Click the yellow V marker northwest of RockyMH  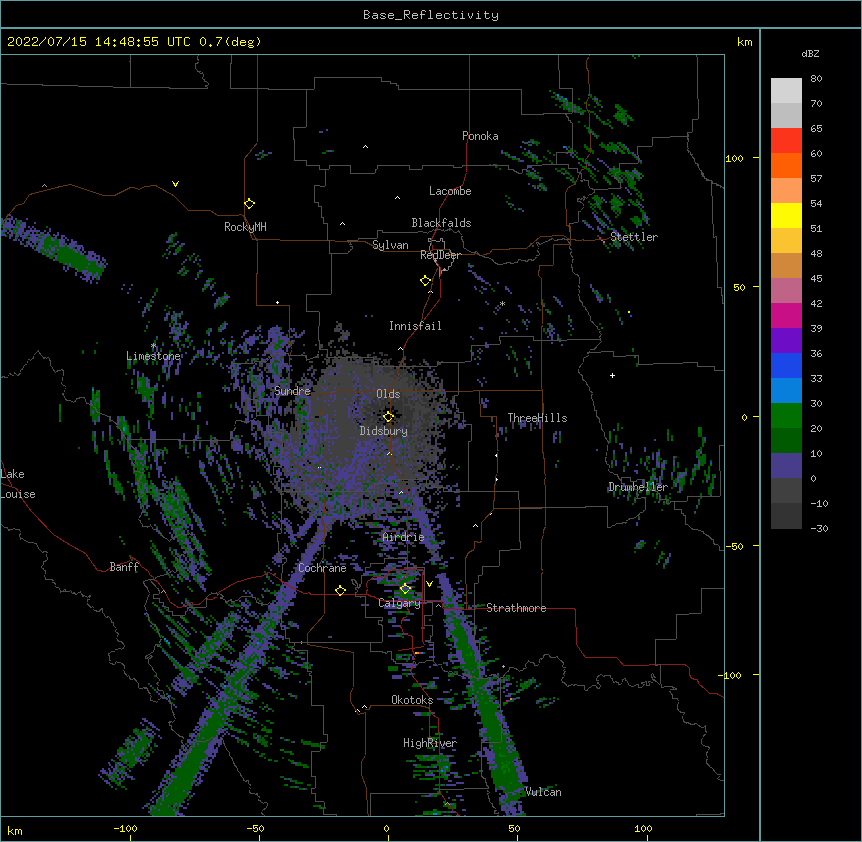[x=175, y=184]
